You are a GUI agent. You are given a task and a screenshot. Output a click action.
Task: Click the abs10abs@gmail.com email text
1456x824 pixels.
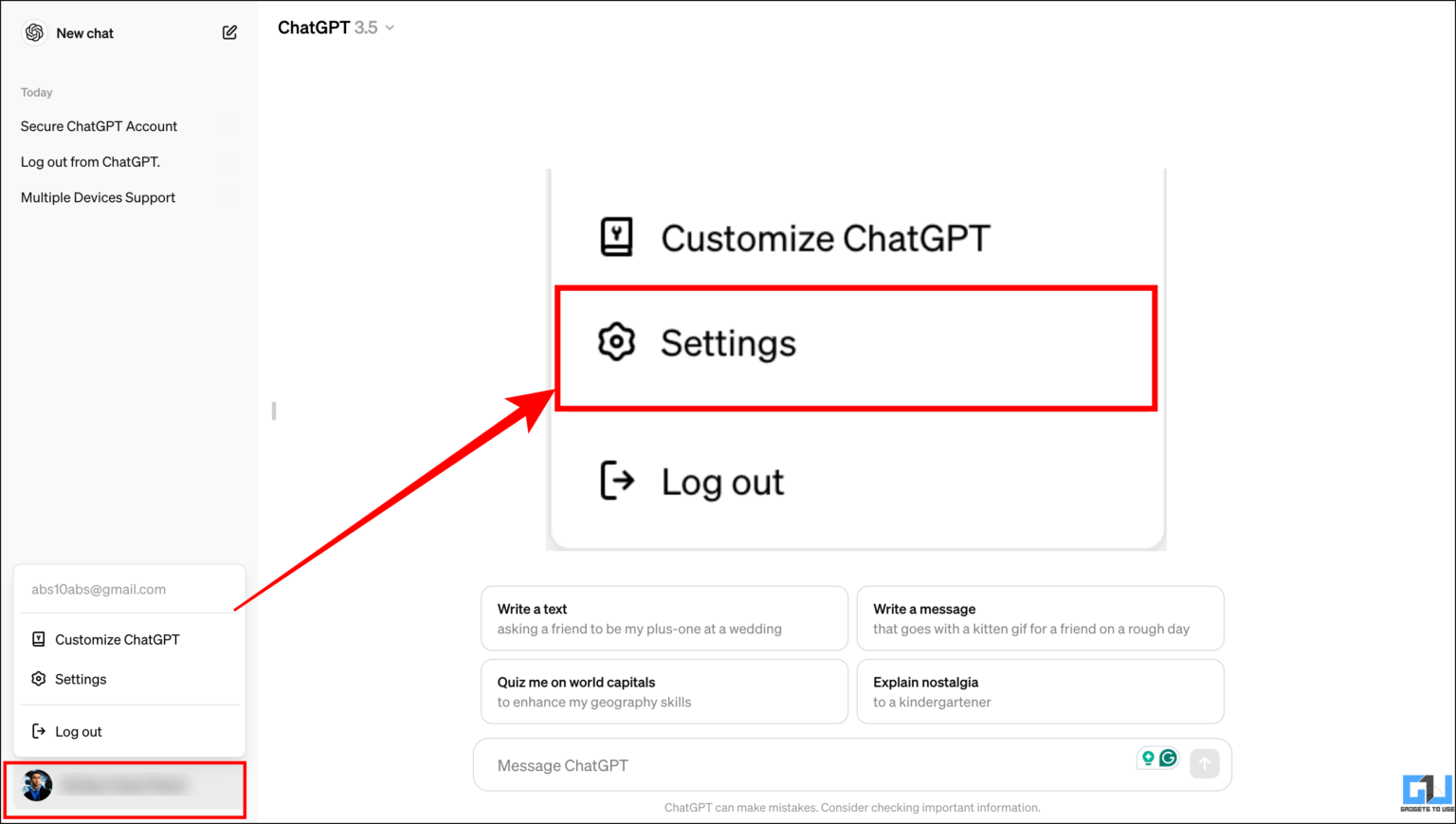[x=99, y=589]
